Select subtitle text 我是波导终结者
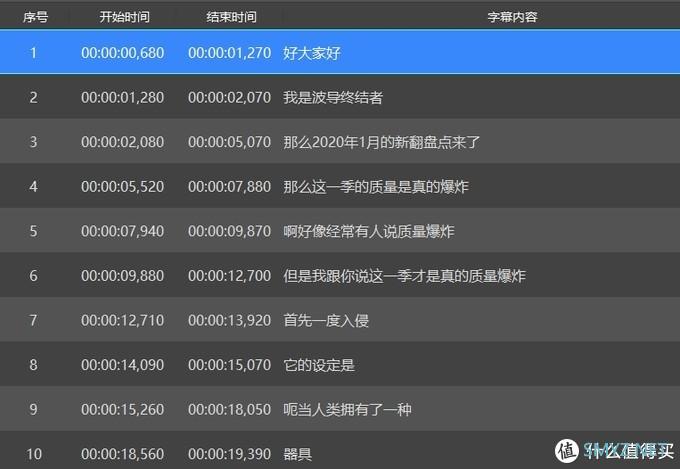 [333, 98]
